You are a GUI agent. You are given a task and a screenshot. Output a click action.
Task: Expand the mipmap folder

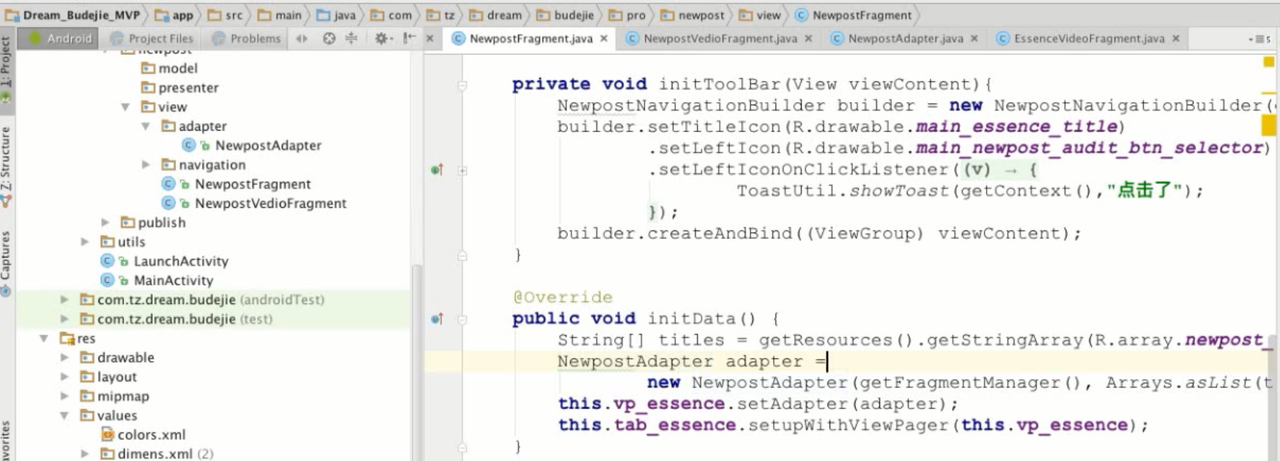65,396
